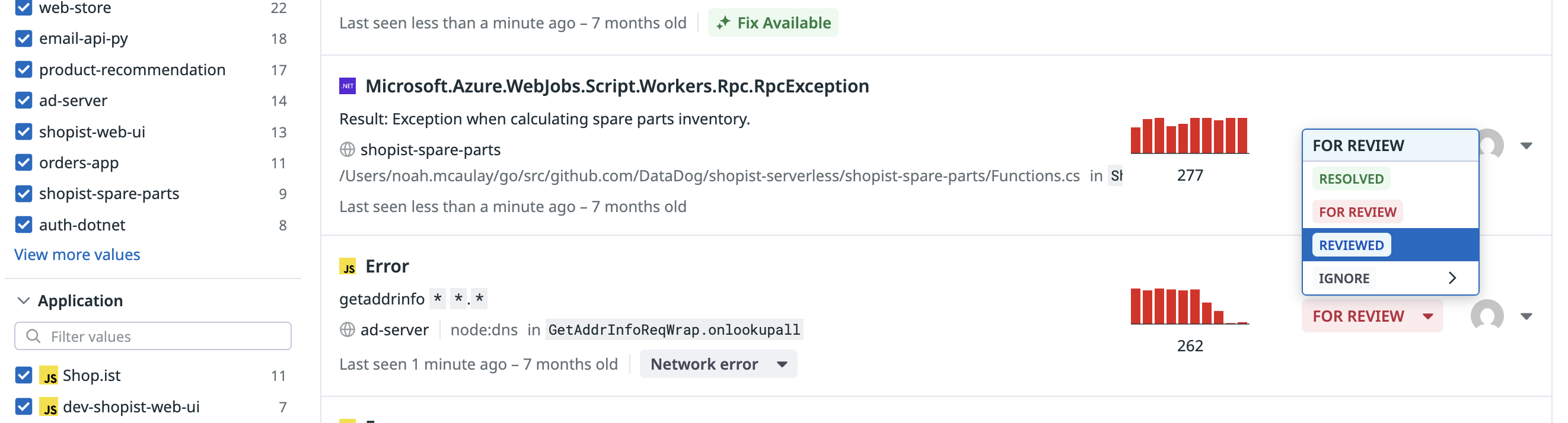Click the .NET icon beside RpcException

(347, 86)
